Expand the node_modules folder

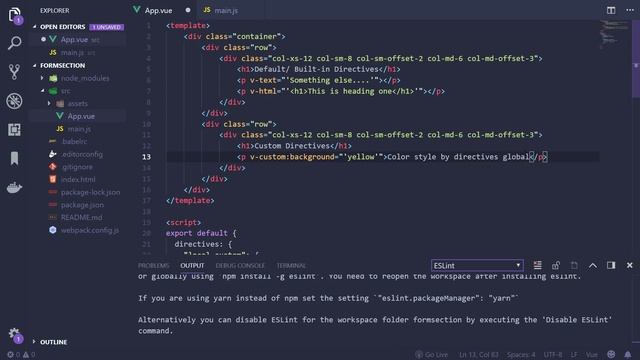[x=42, y=78]
